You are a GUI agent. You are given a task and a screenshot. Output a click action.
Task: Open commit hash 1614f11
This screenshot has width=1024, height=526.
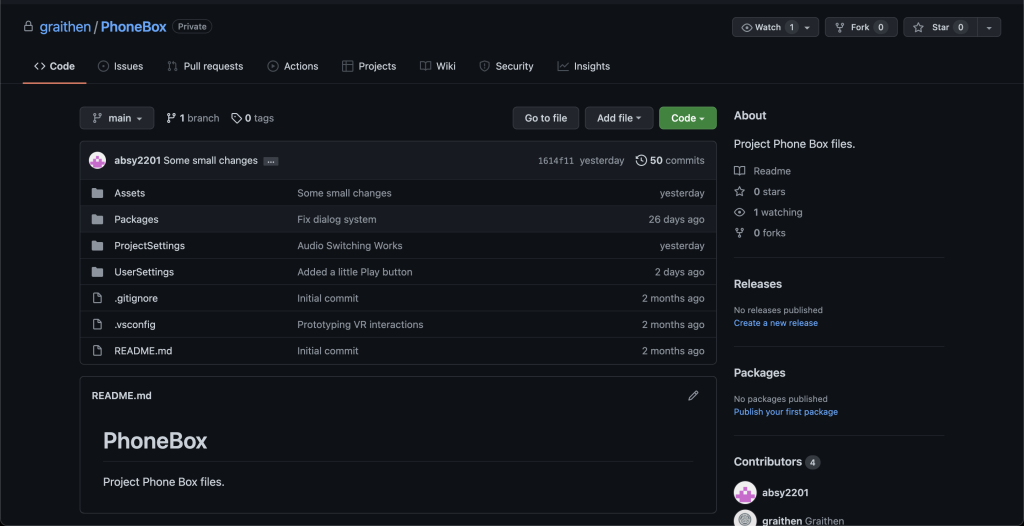pyautogui.click(x=556, y=161)
